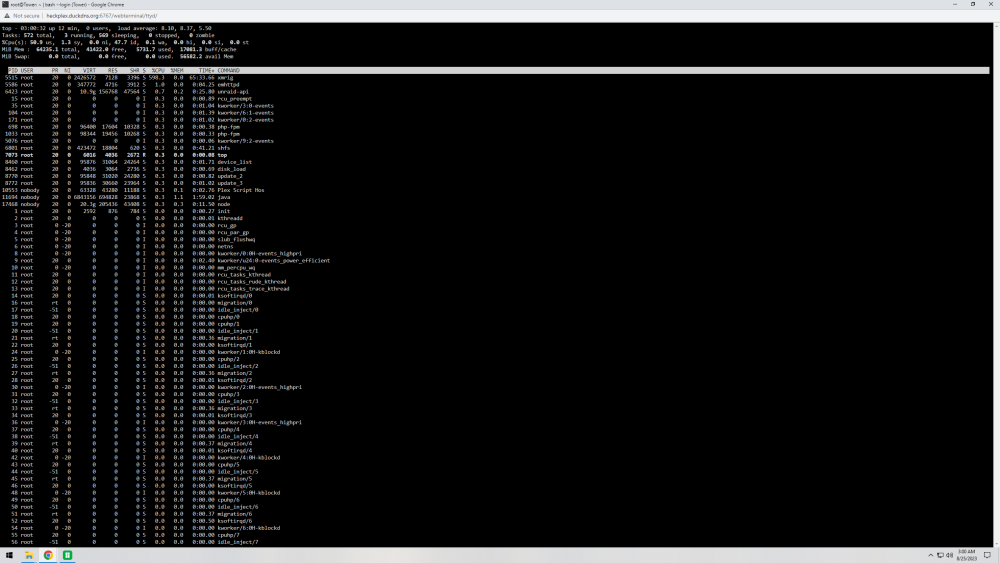Click the MiB Mem summary line
This screenshot has width=1000, height=563.
click(x=119, y=50)
